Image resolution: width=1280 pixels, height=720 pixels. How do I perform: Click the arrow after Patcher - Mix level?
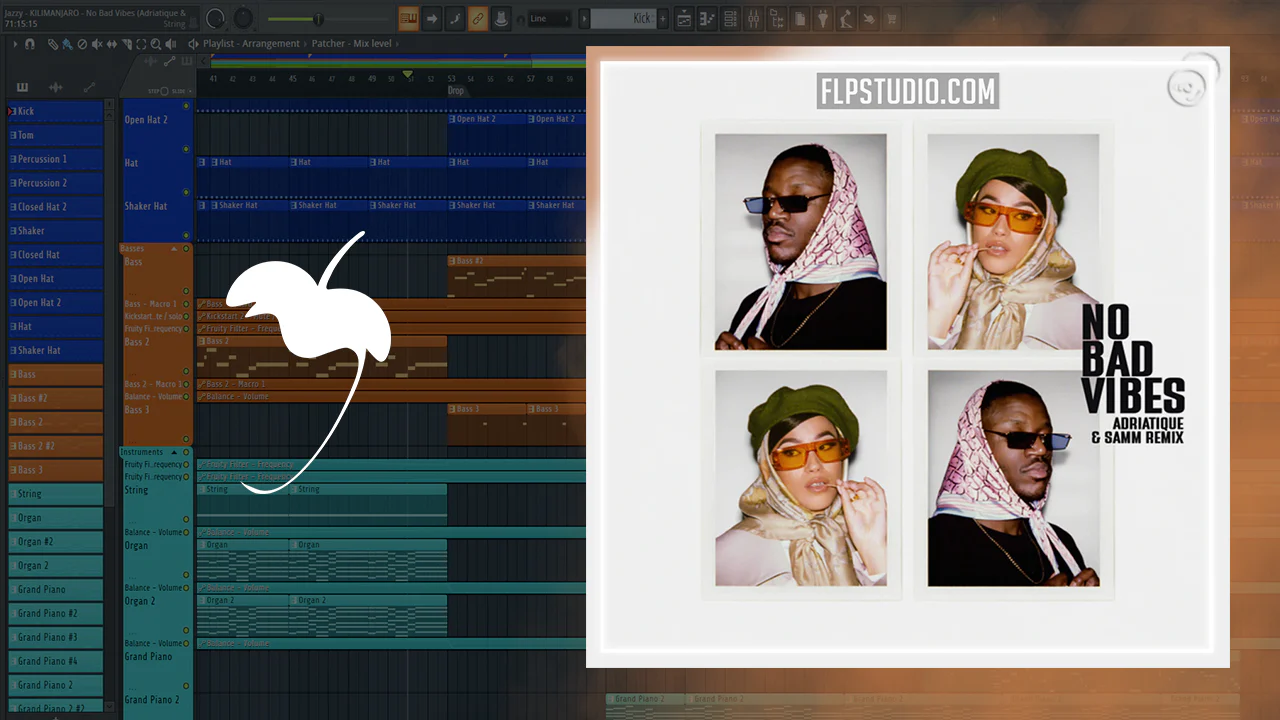coord(397,44)
